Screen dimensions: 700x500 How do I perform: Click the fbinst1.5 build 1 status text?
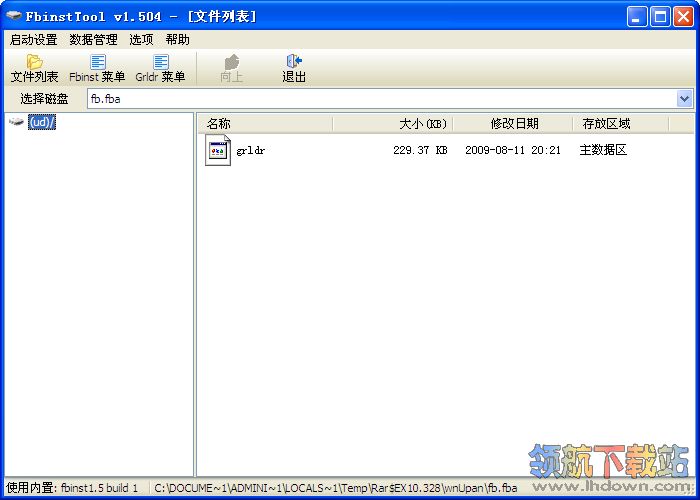[99, 488]
